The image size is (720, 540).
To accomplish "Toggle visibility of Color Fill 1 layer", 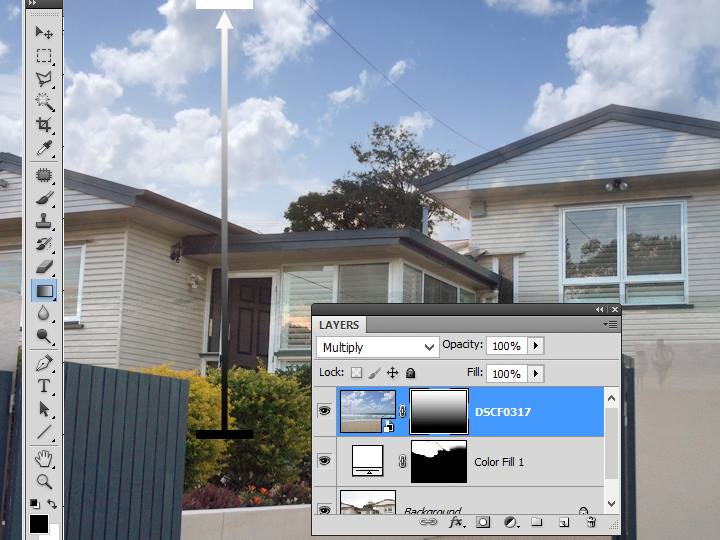I will (x=324, y=461).
